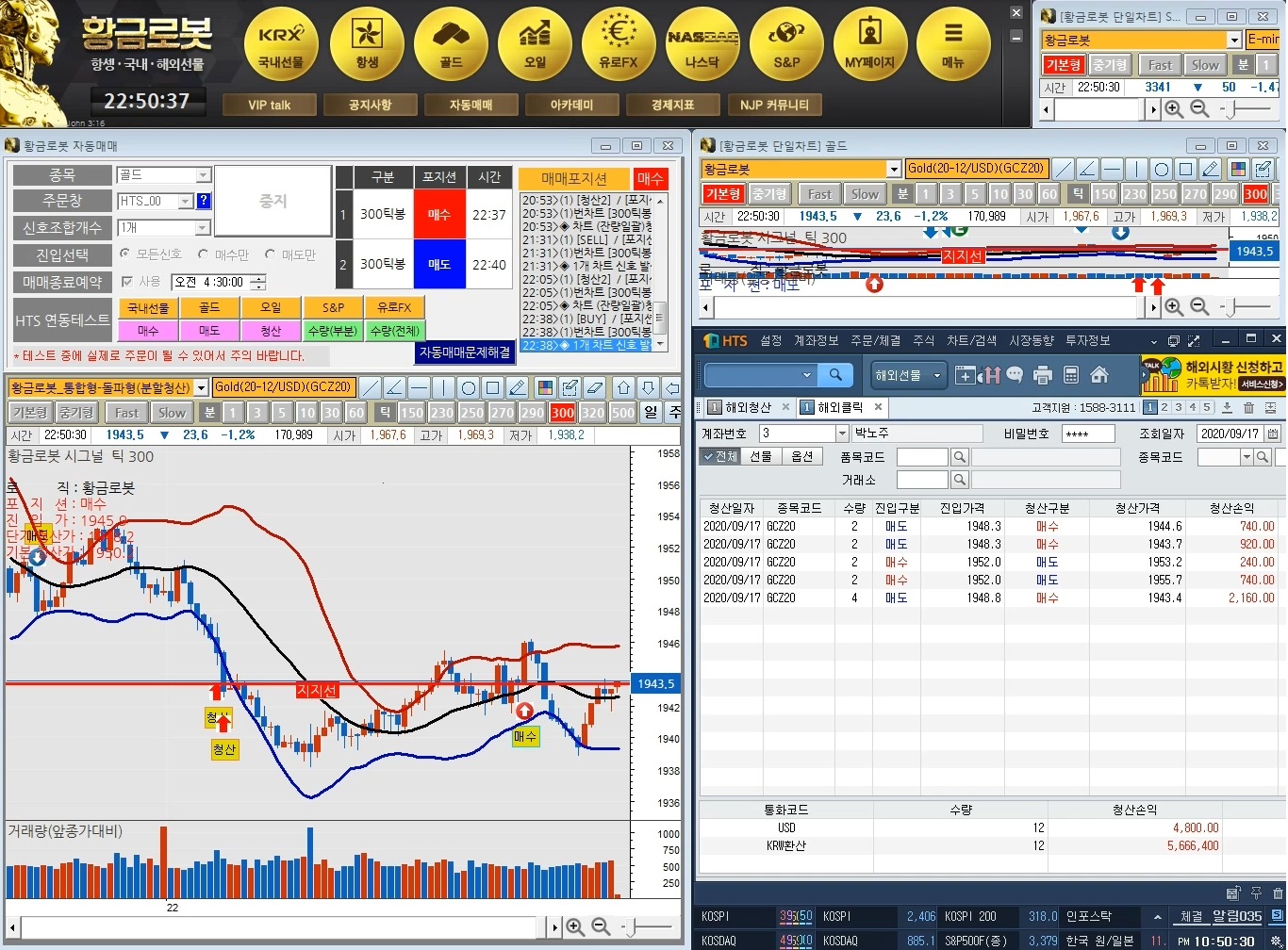Toggle 옵션 filter in HTS window
The height and width of the screenshot is (950, 1288).
pos(801,456)
